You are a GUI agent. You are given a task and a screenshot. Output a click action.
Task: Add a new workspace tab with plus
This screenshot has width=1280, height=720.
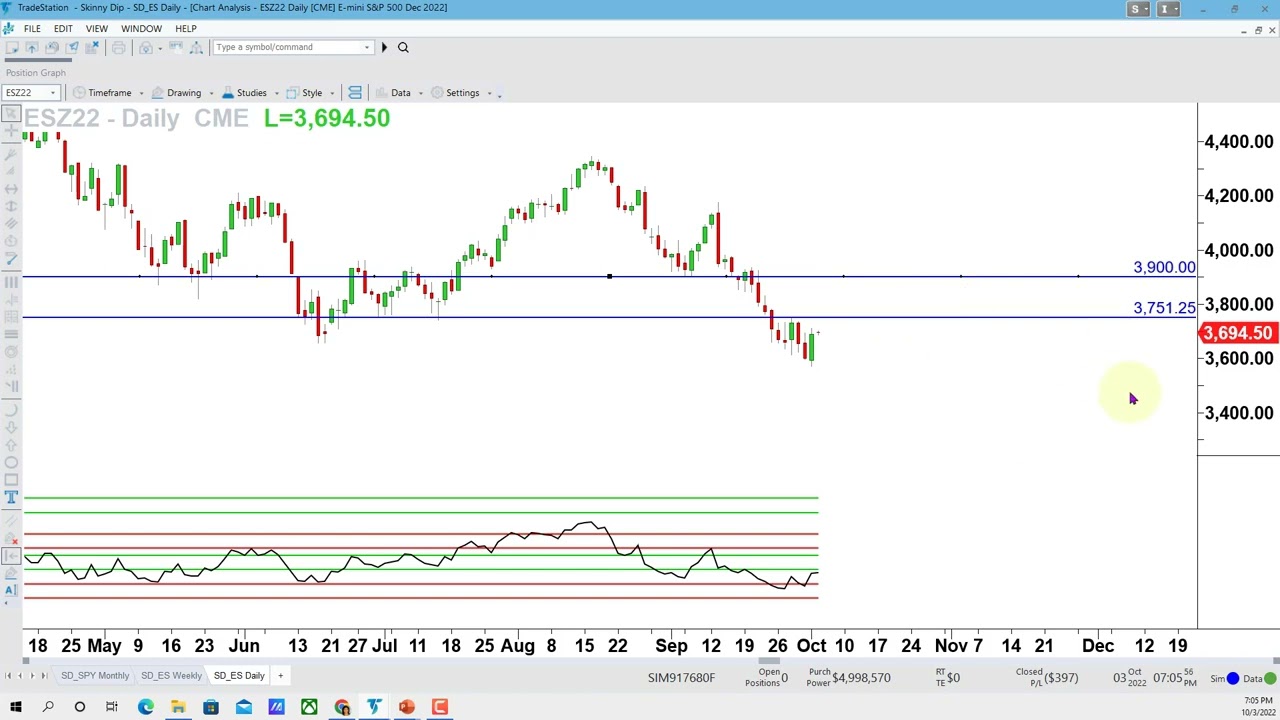[280, 676]
